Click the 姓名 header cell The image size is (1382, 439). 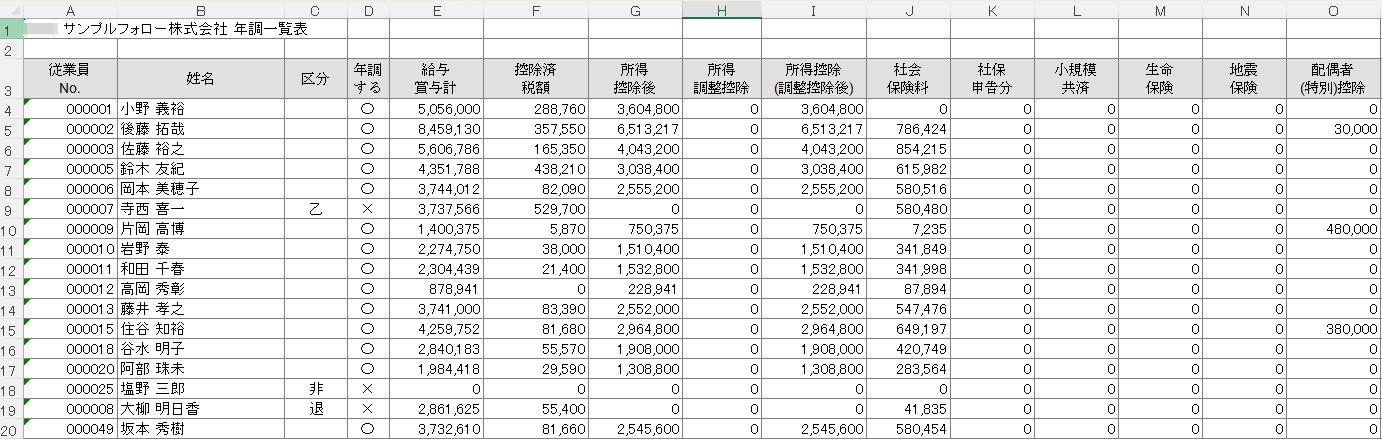(200, 79)
